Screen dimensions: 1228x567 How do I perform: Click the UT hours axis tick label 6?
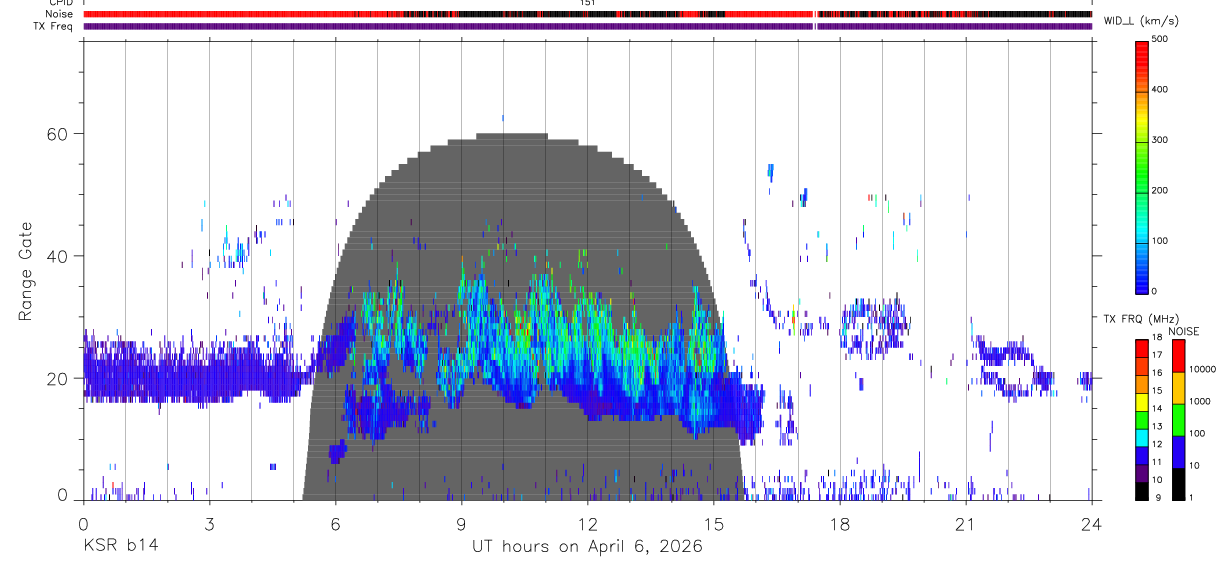click(335, 523)
